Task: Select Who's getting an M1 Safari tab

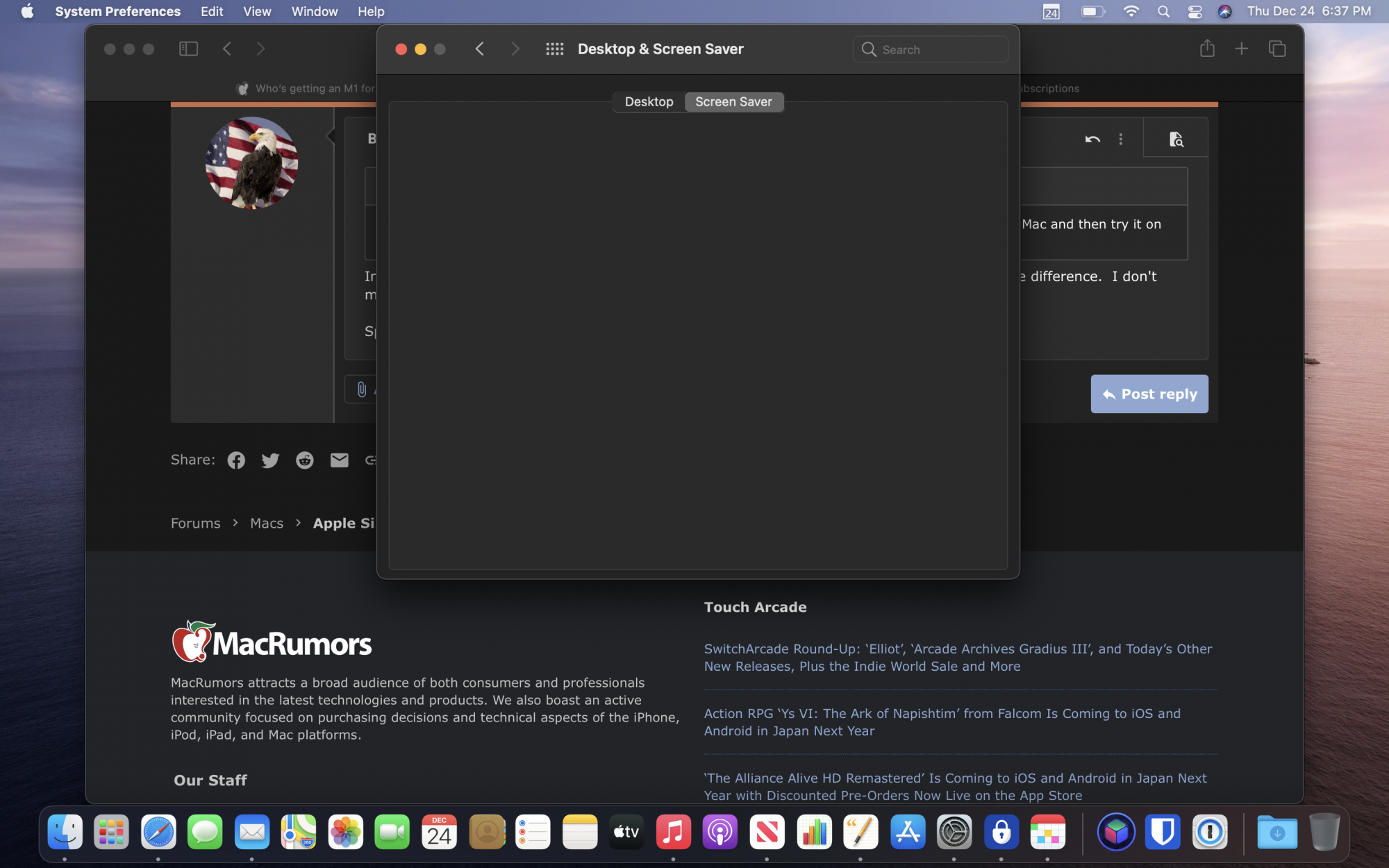Action: [306, 88]
